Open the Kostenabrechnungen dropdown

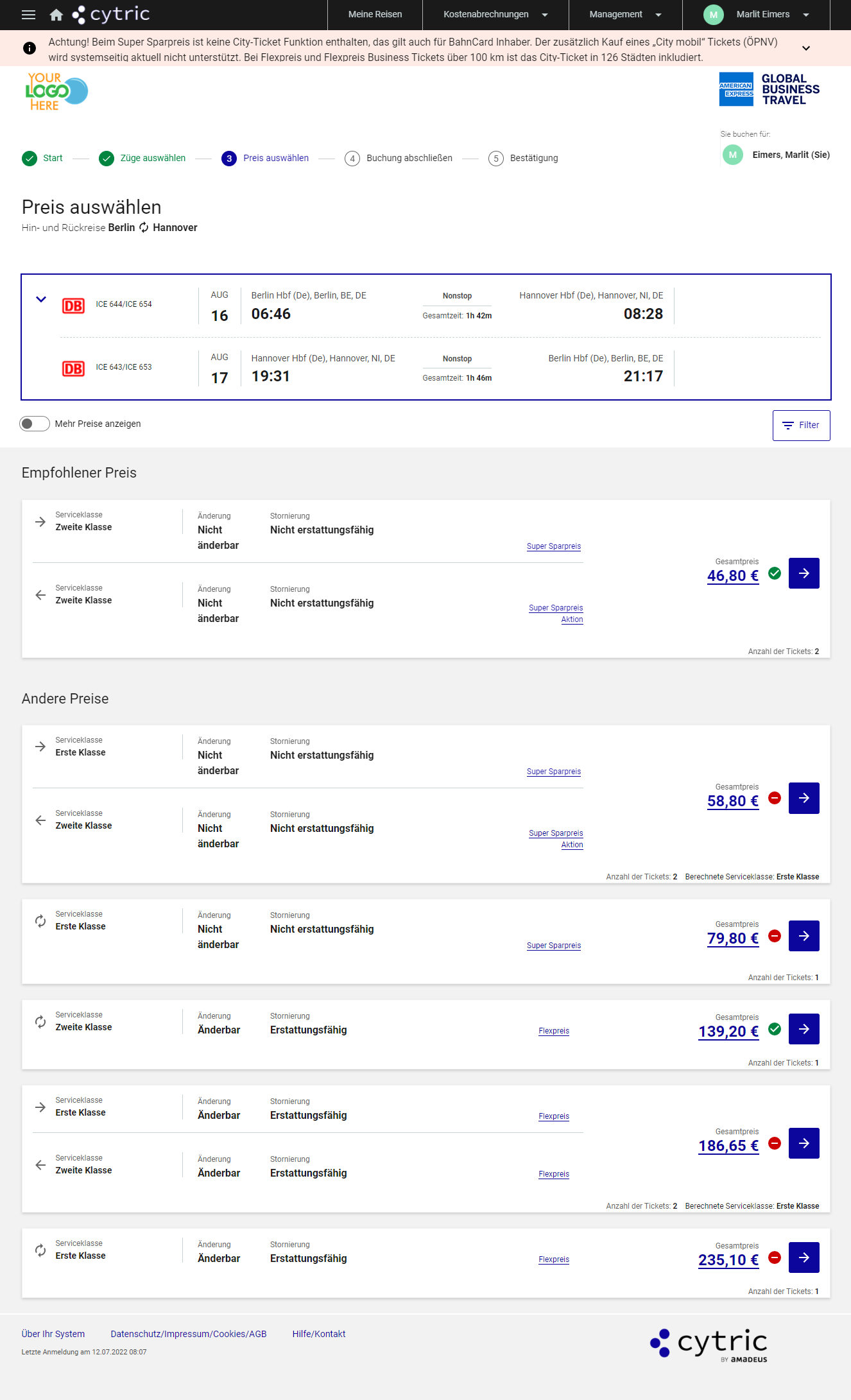495,15
